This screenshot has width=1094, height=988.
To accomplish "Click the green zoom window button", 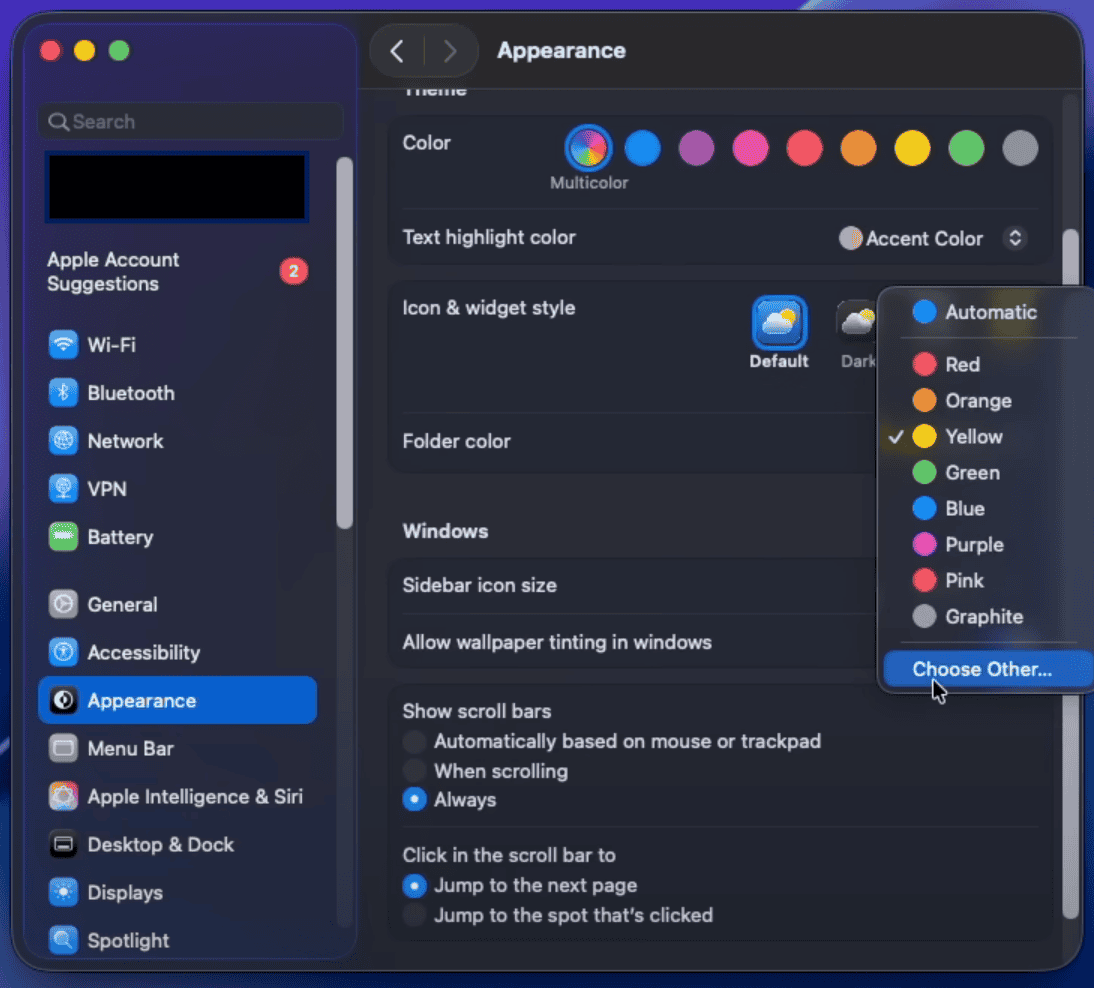I will pyautogui.click(x=119, y=51).
